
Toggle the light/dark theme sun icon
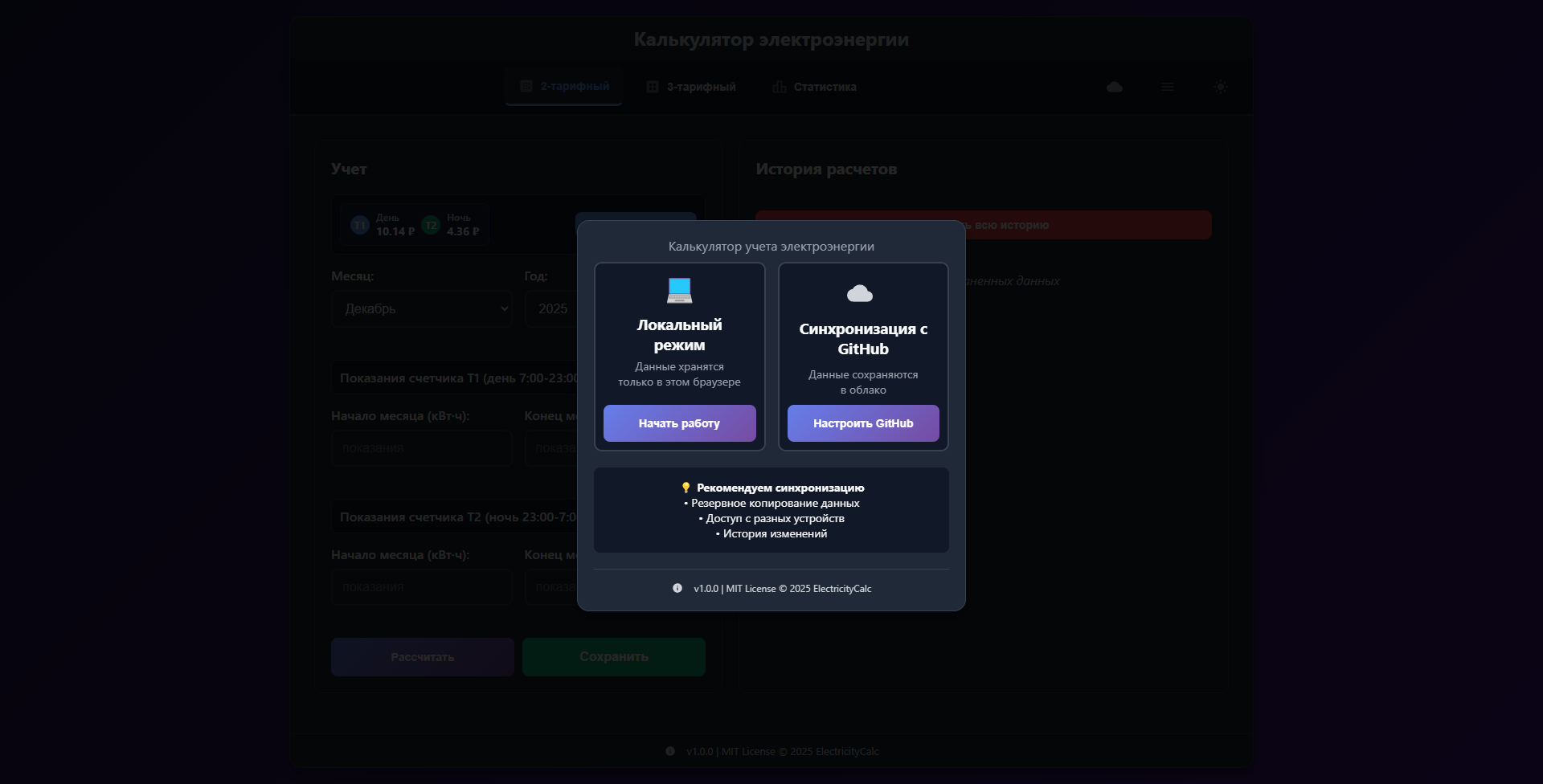1221,87
